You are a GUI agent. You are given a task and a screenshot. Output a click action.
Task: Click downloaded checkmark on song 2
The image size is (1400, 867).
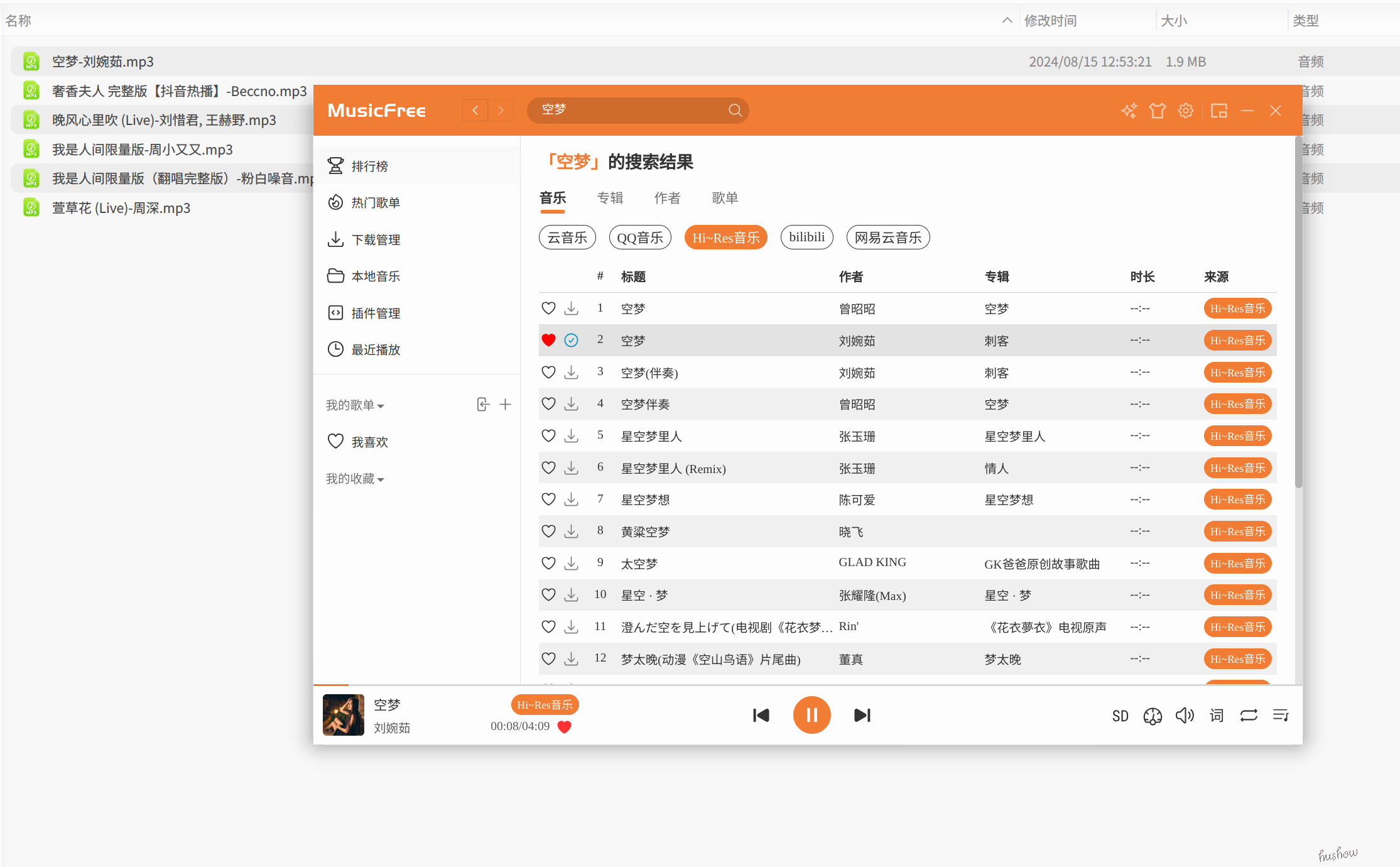click(571, 340)
